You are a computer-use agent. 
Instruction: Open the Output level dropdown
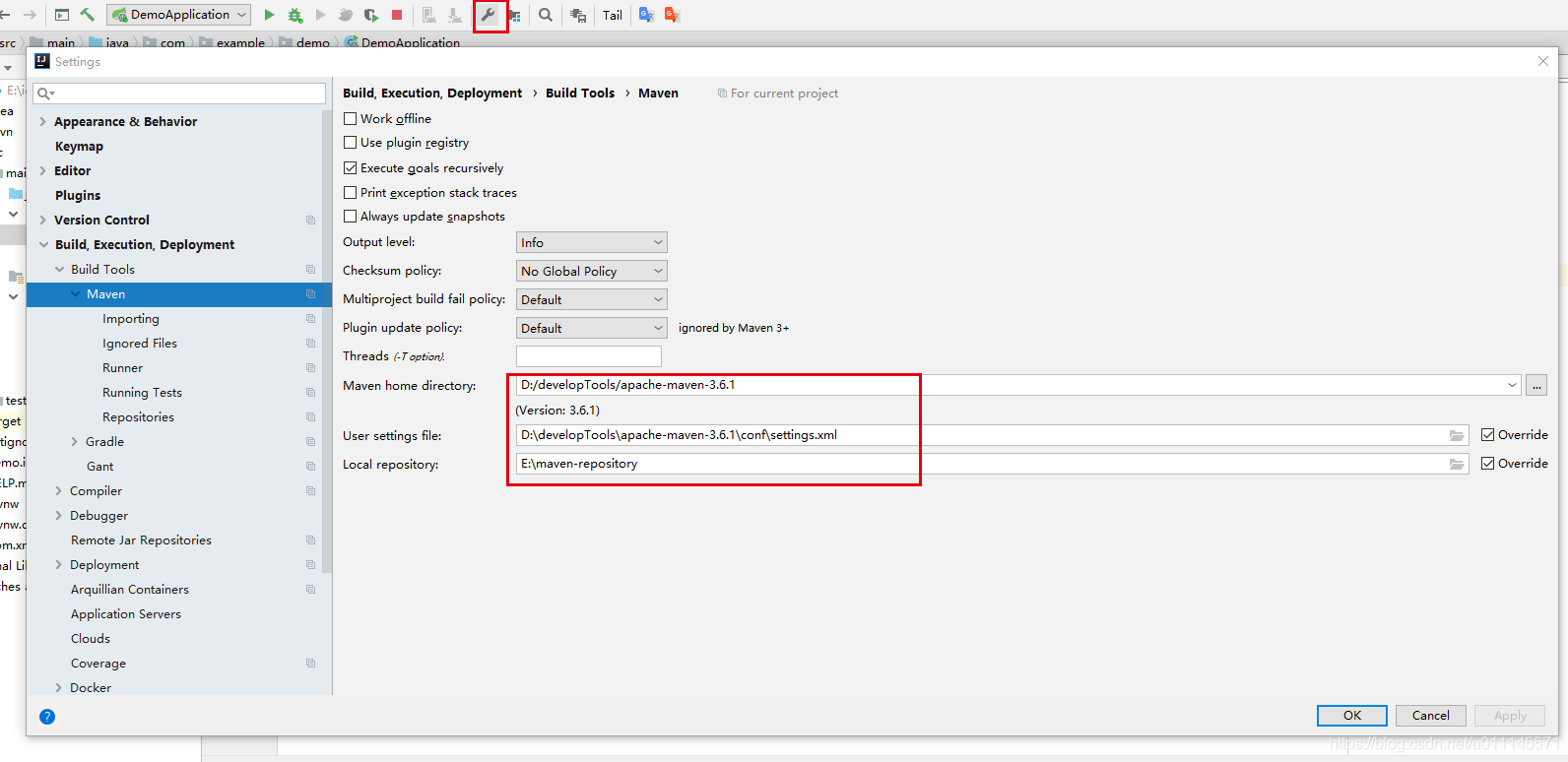[592, 242]
